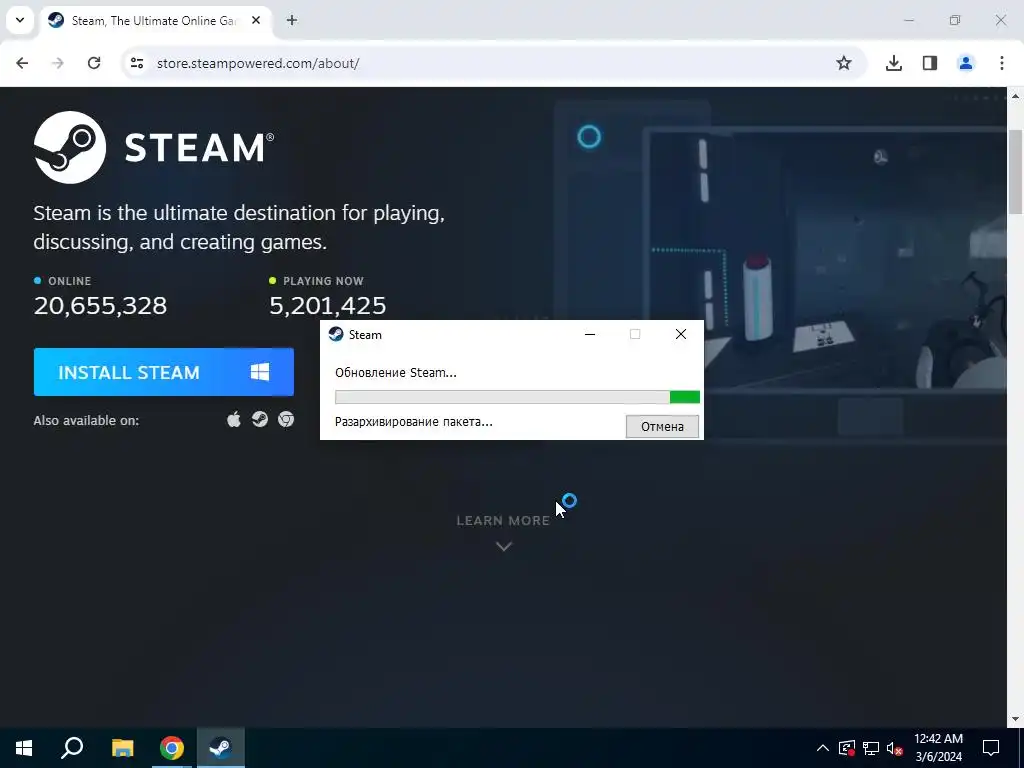1024x768 pixels.
Task: Click scrollbar down arrow of the page
Action: [x=1016, y=720]
